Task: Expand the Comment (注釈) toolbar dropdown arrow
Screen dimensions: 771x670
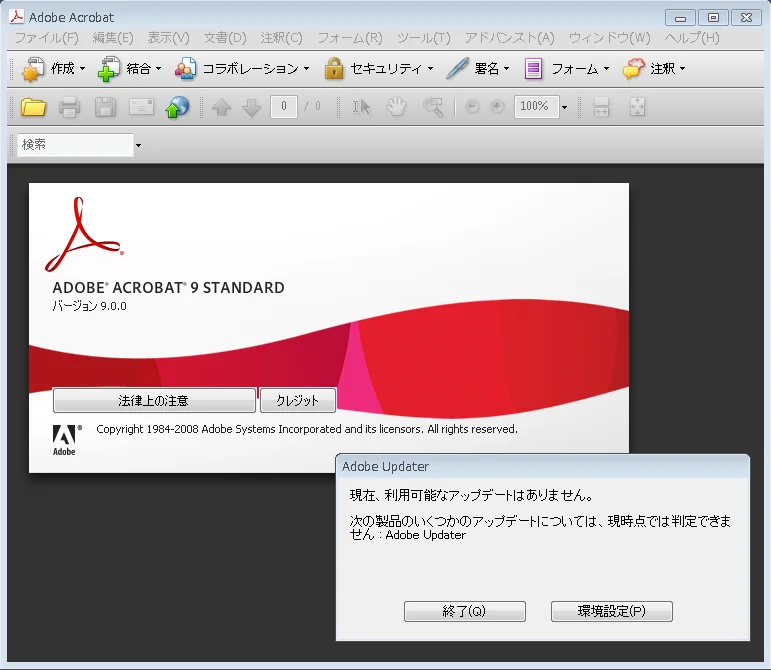Action: (x=682, y=69)
